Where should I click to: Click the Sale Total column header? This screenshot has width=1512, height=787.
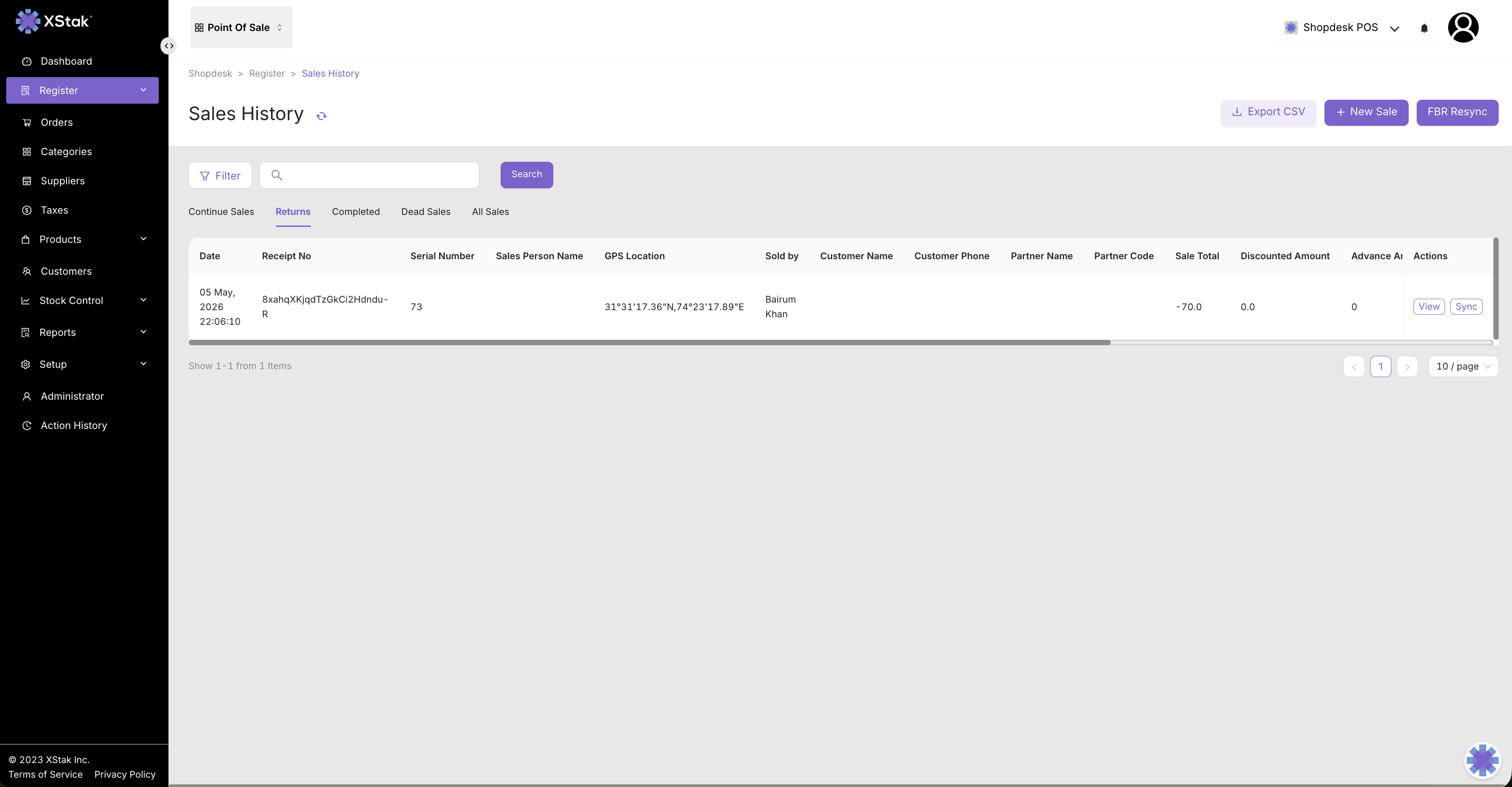coord(1197,256)
